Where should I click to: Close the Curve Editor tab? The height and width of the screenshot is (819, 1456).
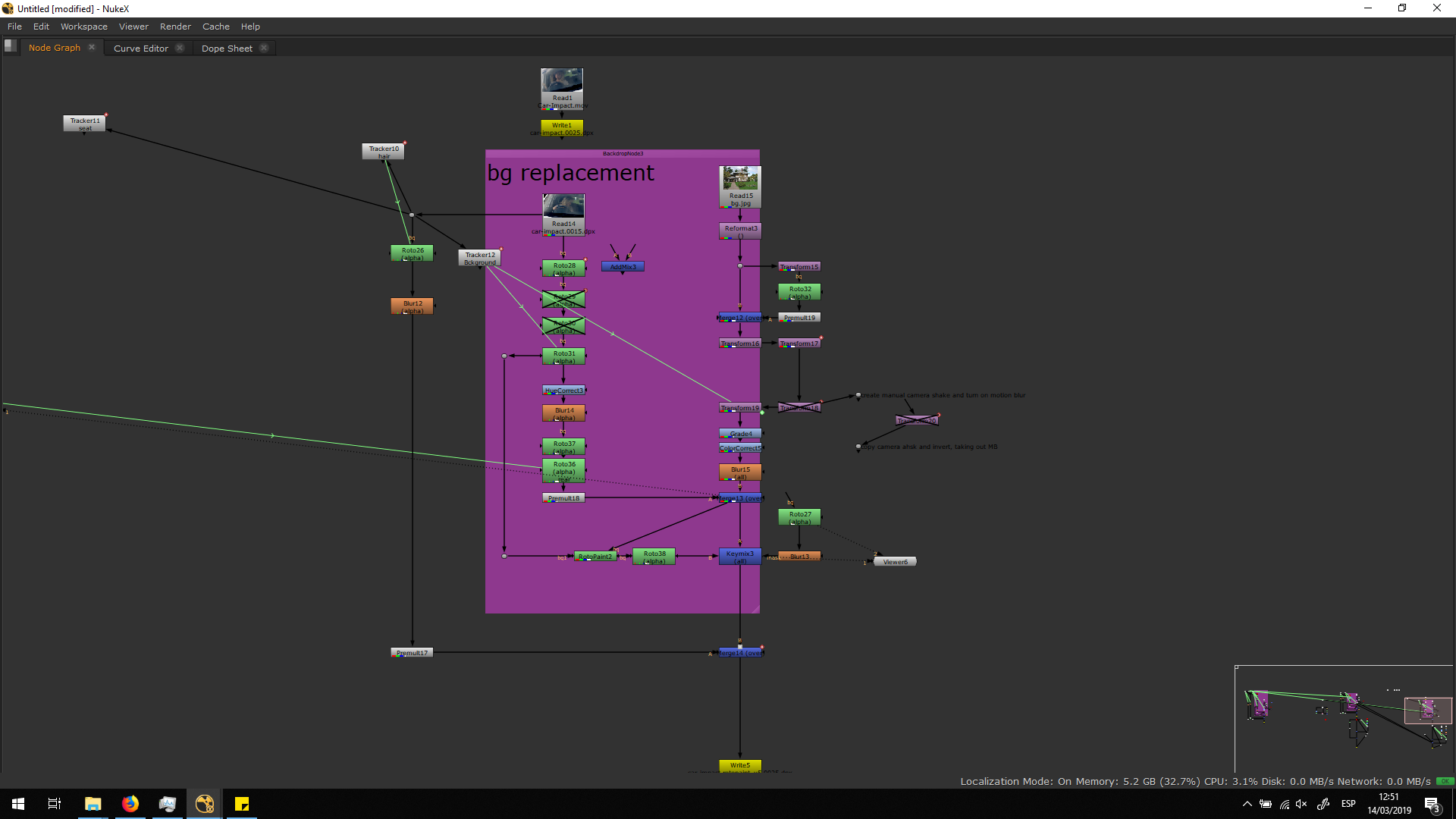(180, 48)
